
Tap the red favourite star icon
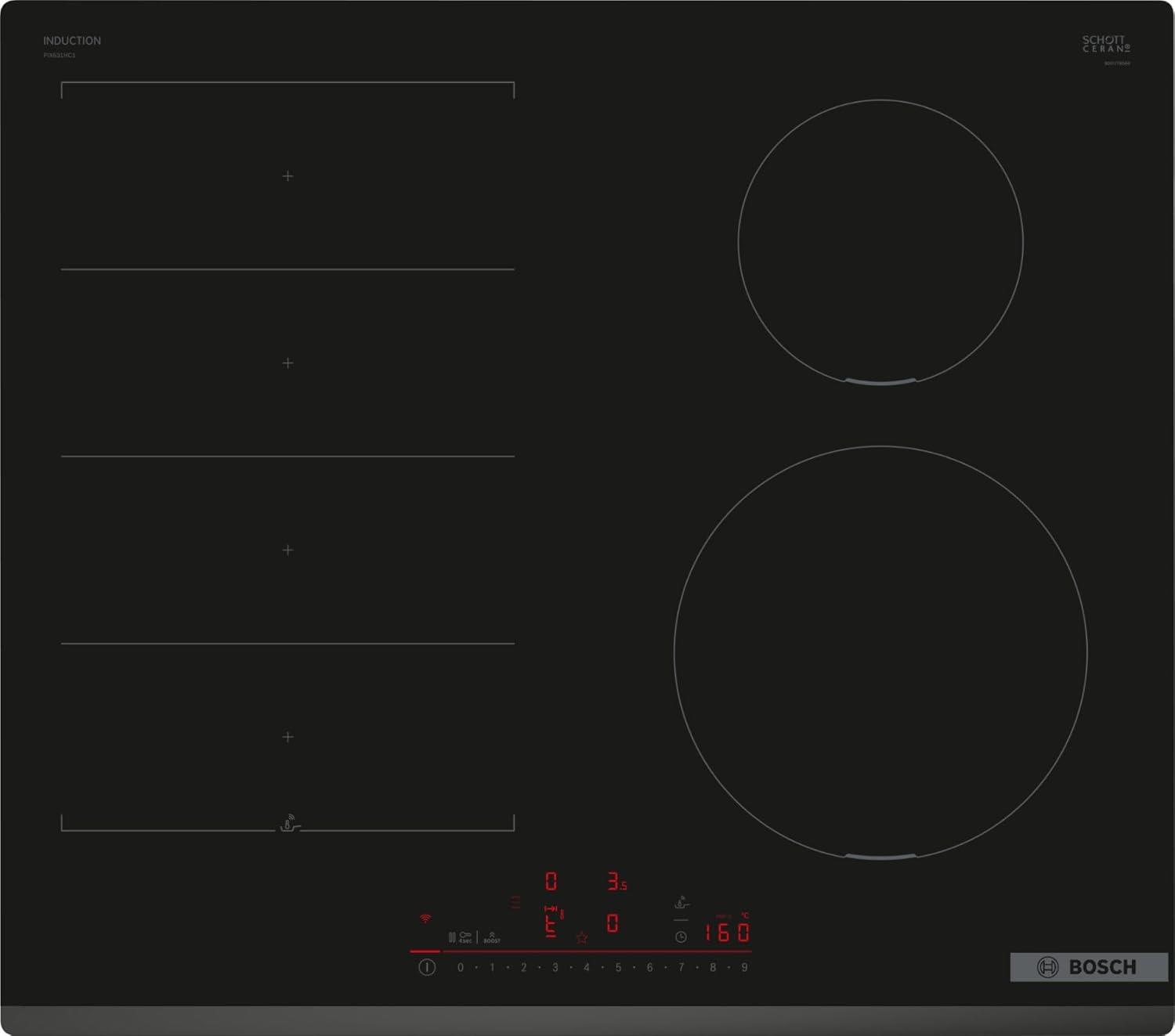tap(582, 937)
